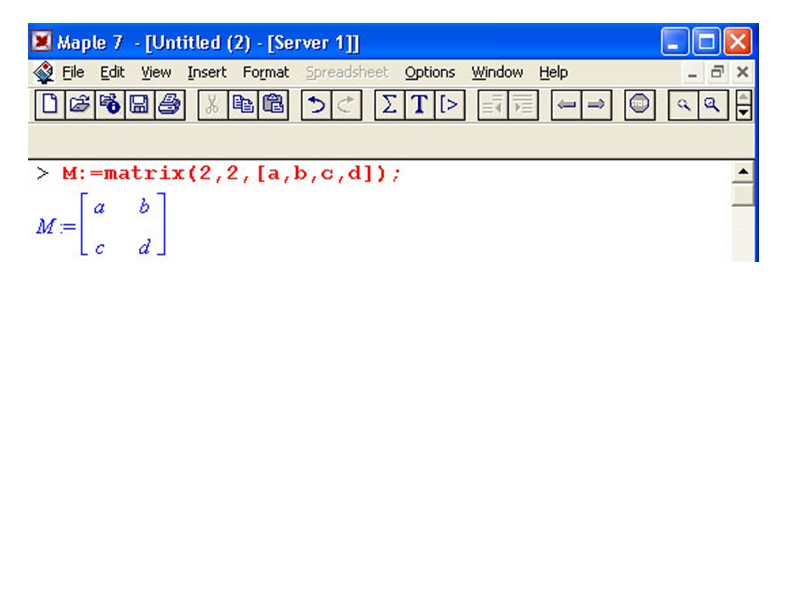Screen dimensions: 800x600
Task: Maximize the Maple 7 window
Action: point(707,41)
